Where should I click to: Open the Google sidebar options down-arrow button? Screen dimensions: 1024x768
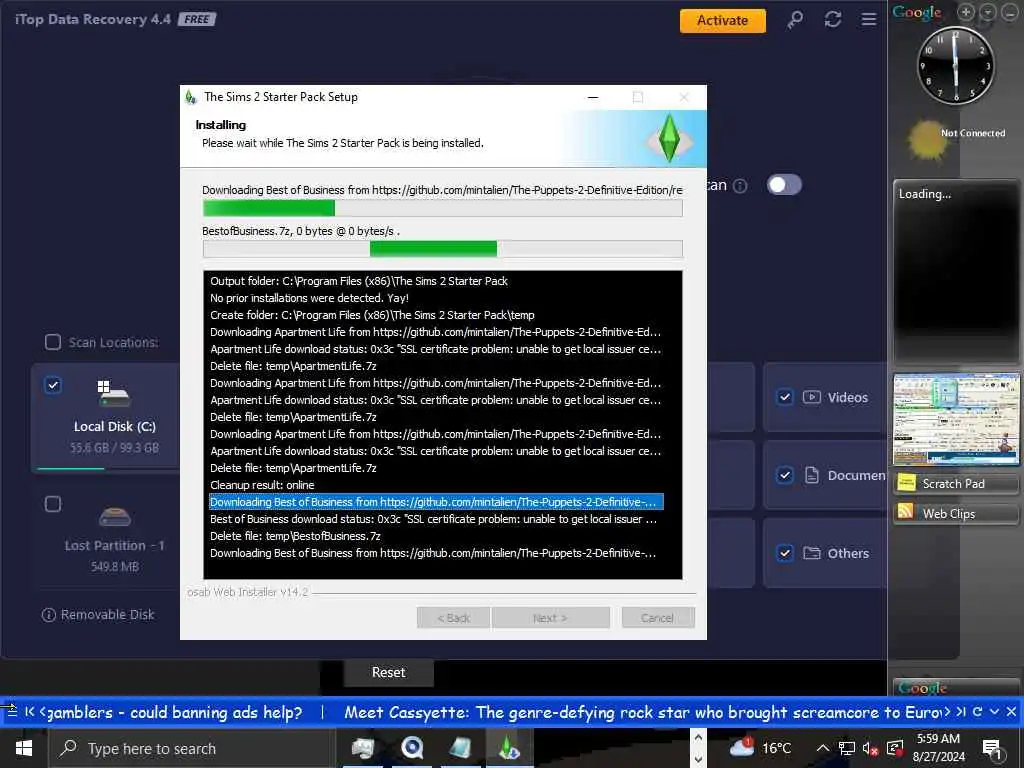(988, 12)
